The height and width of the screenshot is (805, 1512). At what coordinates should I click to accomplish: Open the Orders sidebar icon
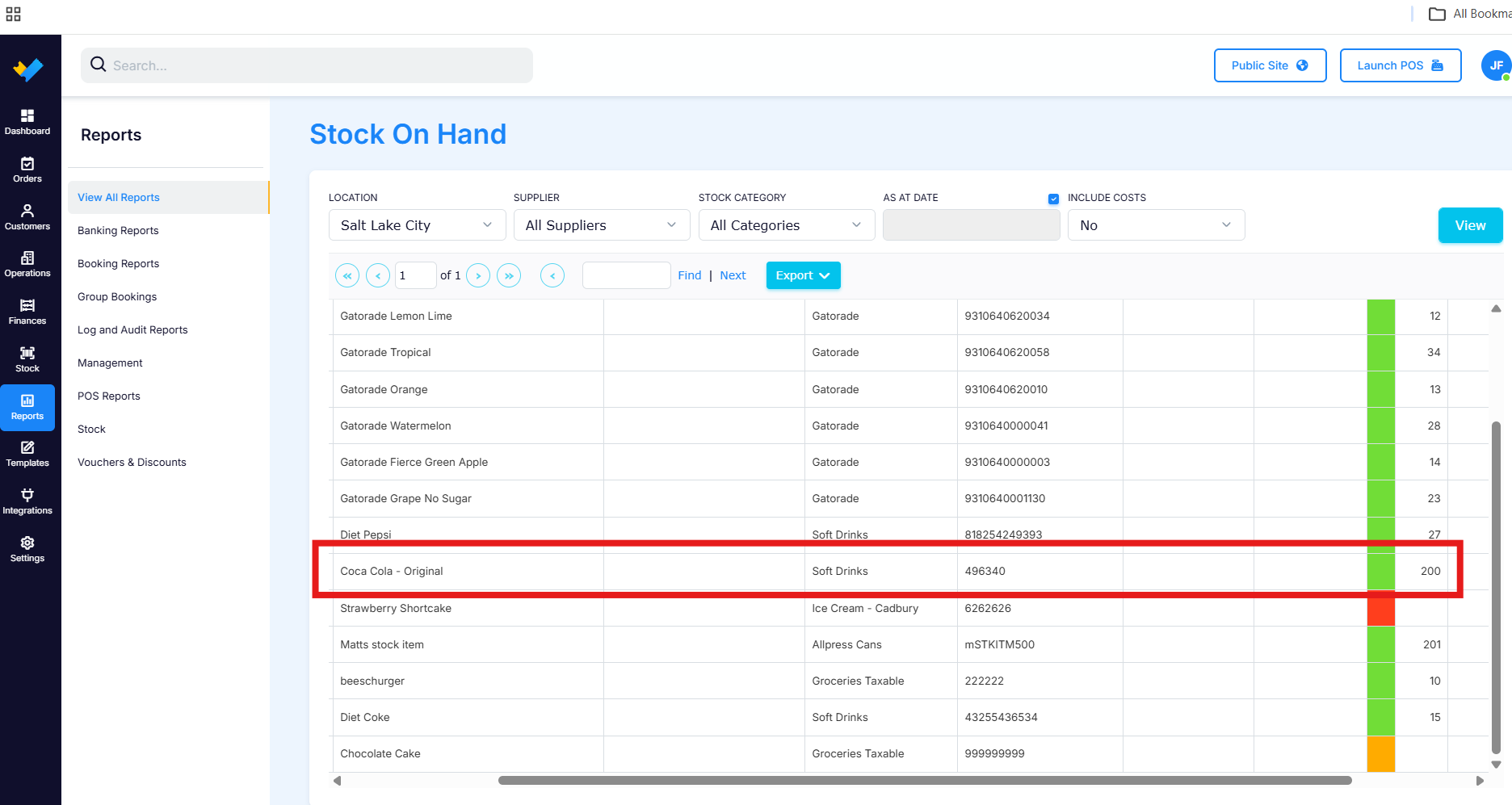(27, 170)
